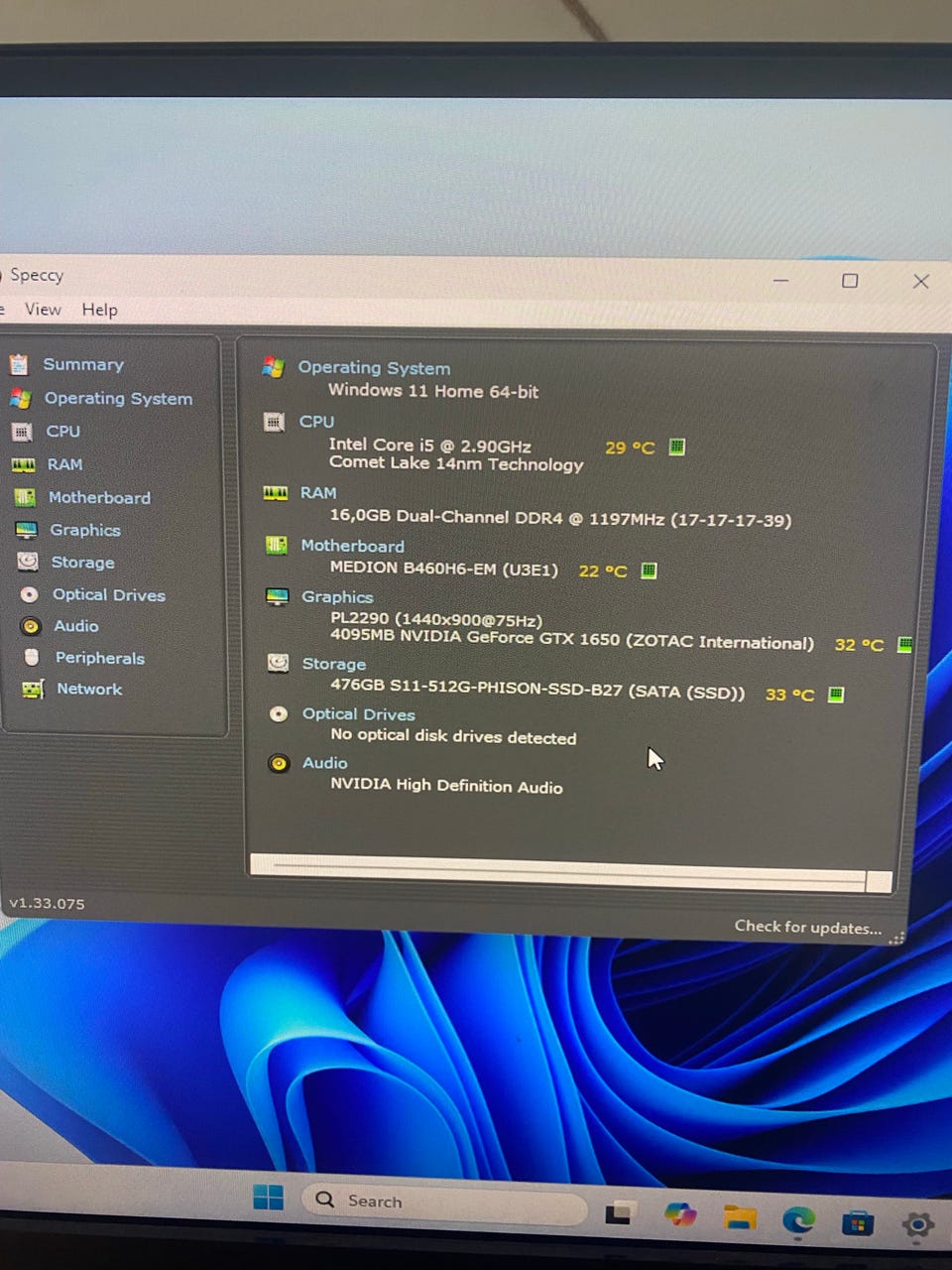Screen dimensions: 952x1270
Task: Click the CPU heading link in summary
Action: 316,422
